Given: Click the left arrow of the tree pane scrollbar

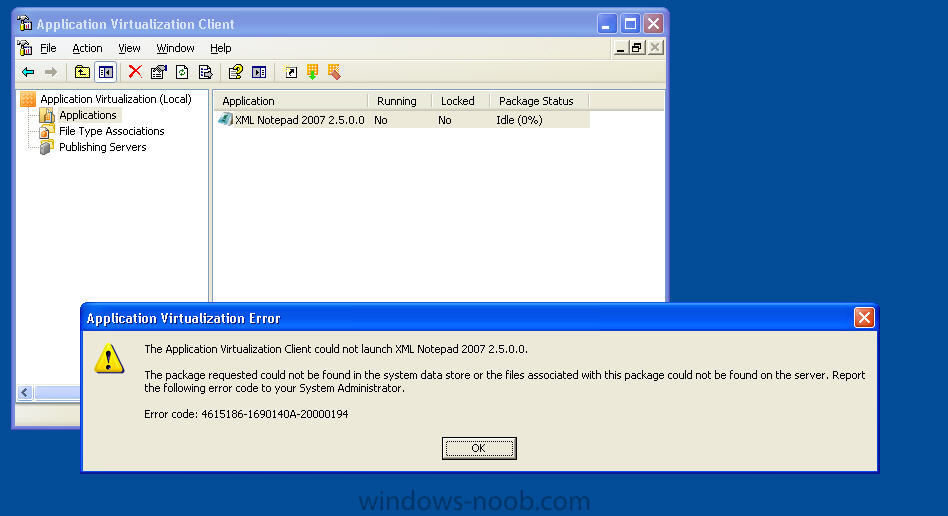Looking at the screenshot, I should [25, 393].
